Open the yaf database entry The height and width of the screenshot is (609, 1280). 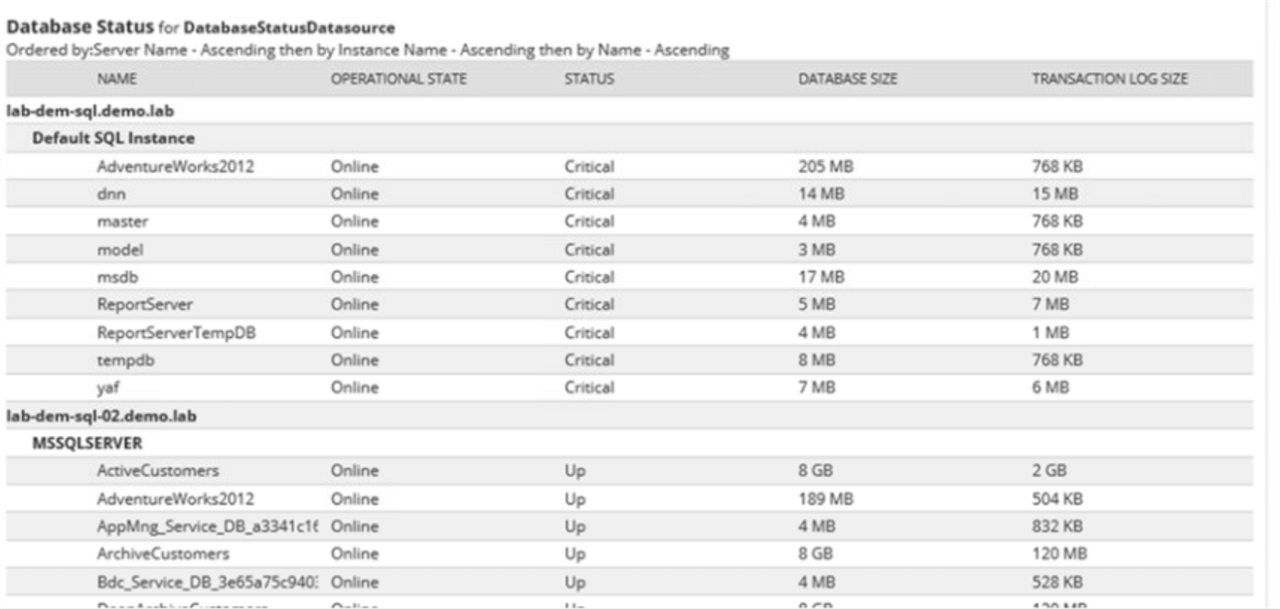[x=108, y=387]
